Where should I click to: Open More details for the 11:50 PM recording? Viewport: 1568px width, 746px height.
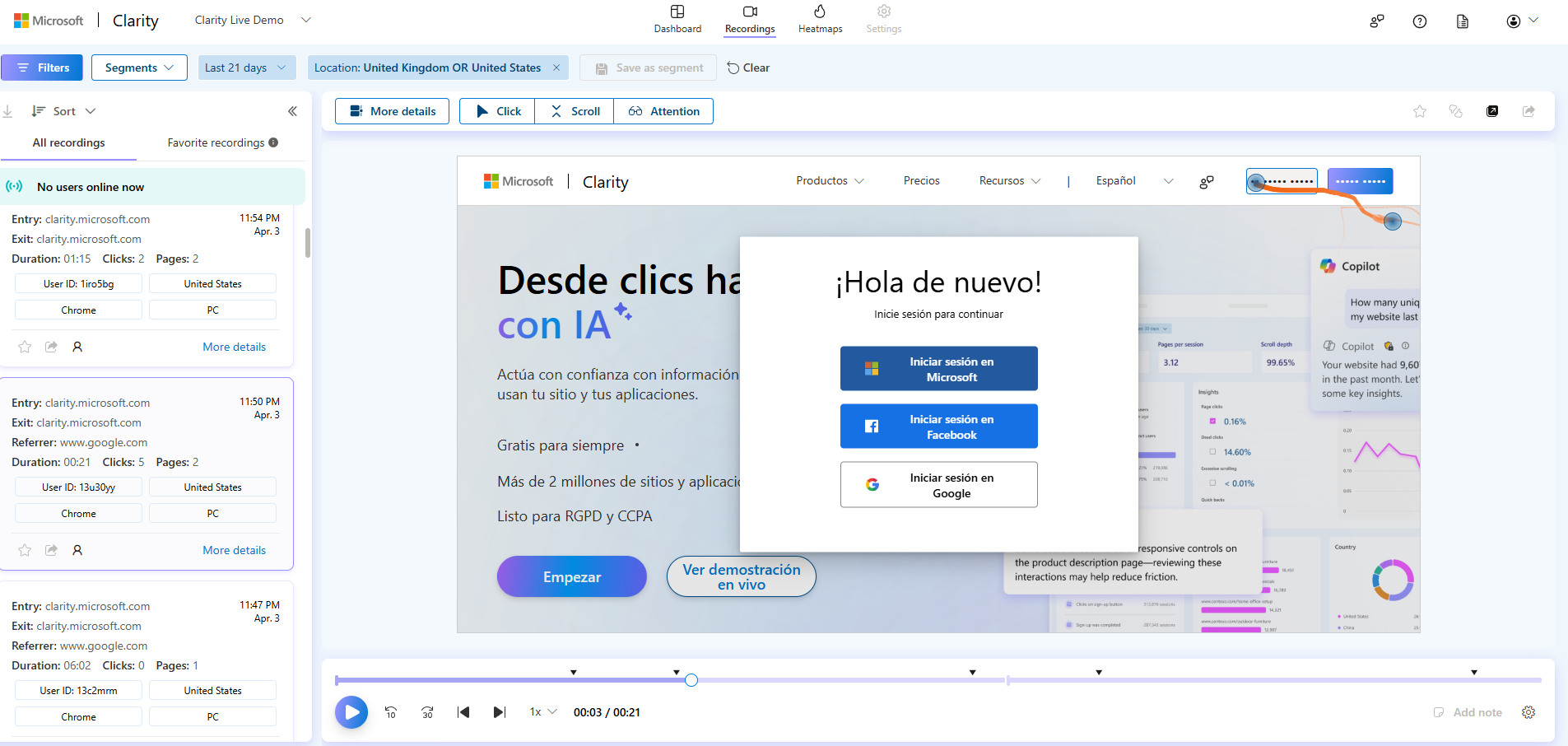pos(234,549)
